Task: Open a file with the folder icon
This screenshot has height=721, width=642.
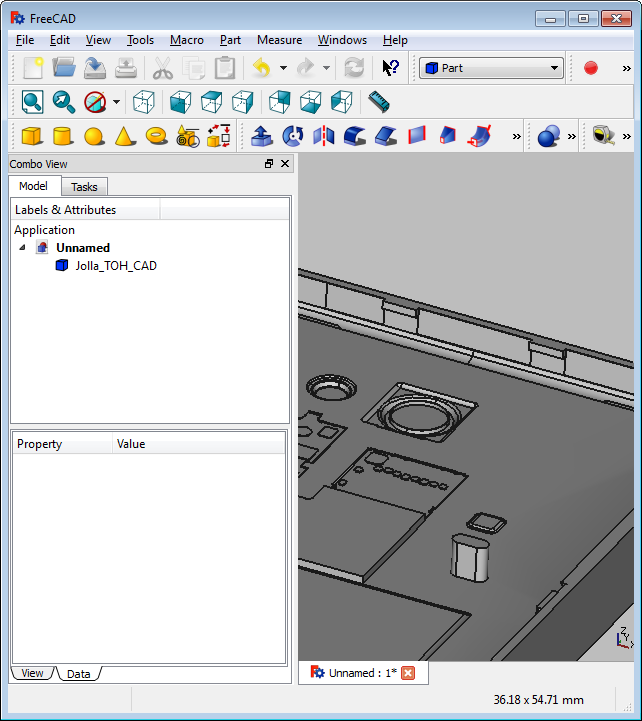Action: point(64,68)
